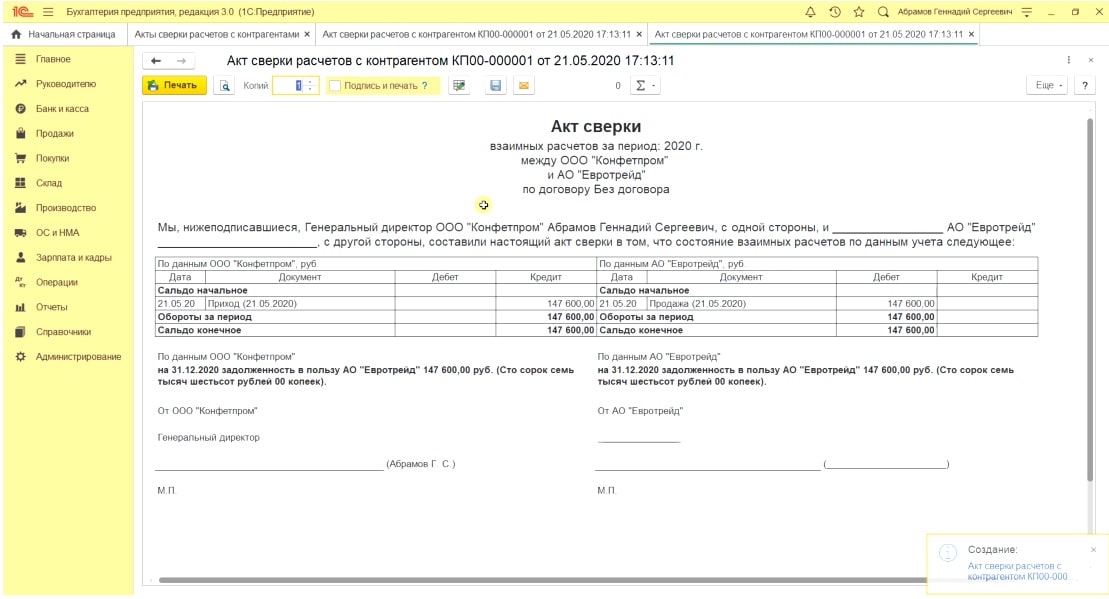Click the Зарплата и кадры person icon

click(21, 257)
